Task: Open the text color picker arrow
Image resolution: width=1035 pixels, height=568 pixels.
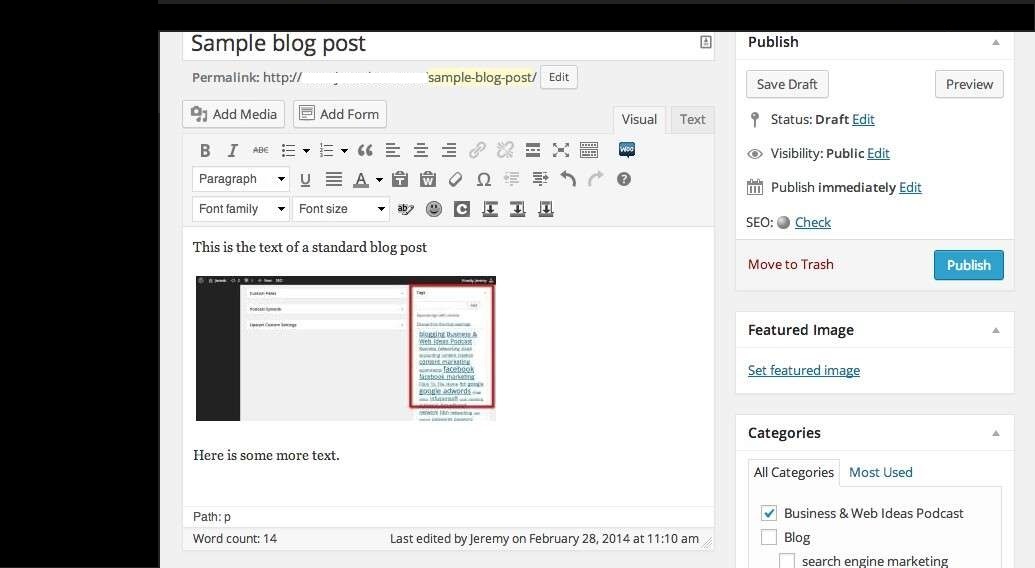Action: 379,179
